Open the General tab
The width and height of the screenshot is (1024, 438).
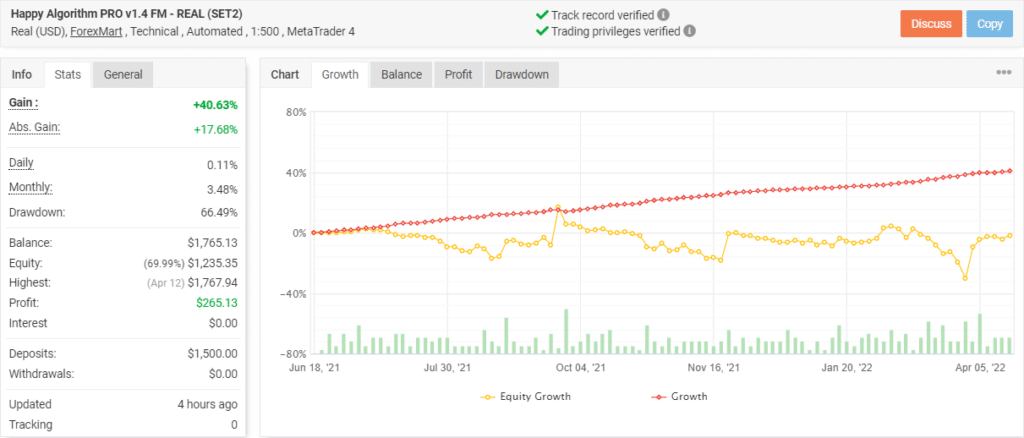[x=123, y=74]
